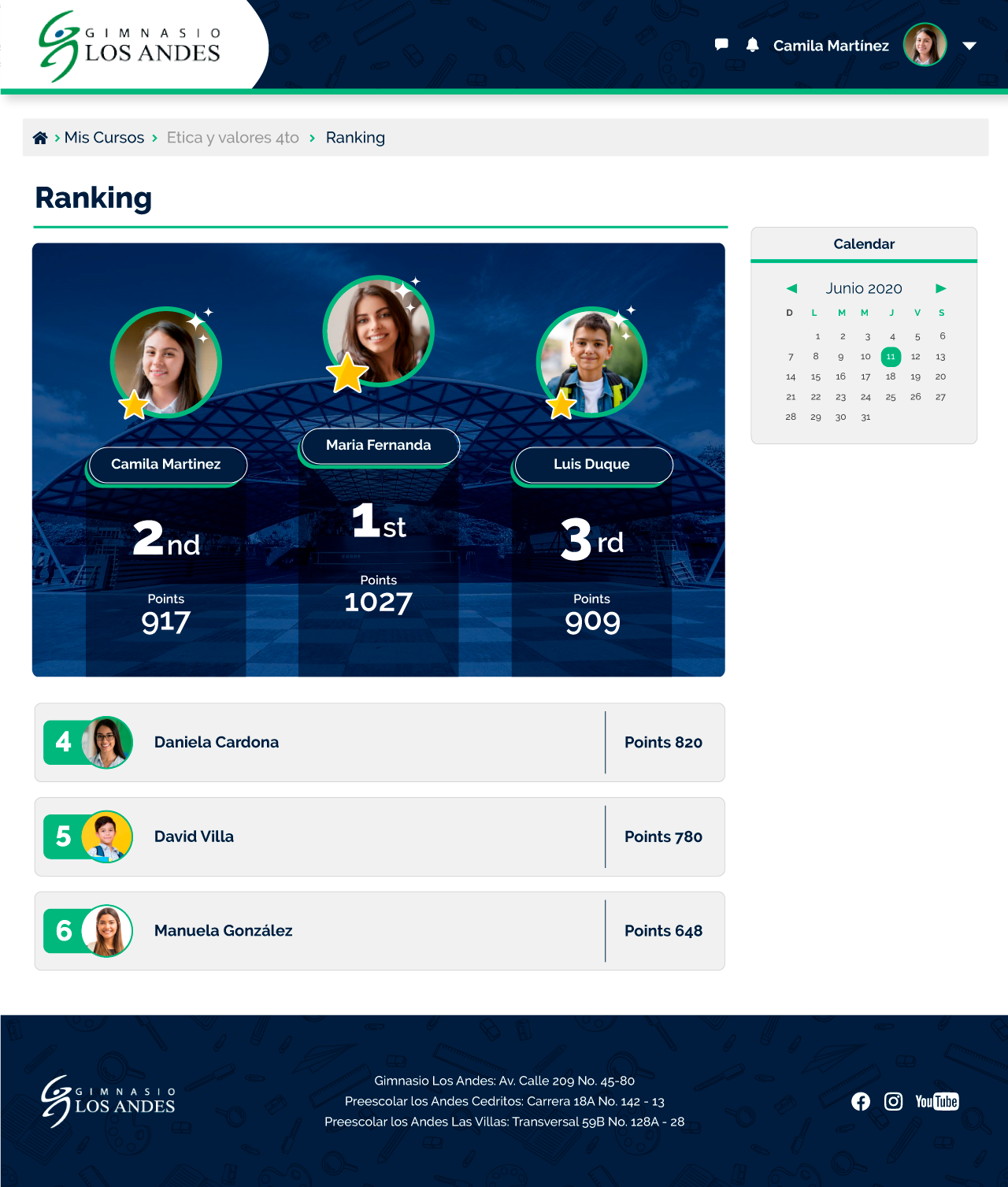Click Camila Martínez's header profile avatar
1008x1187 pixels.
[x=925, y=45]
